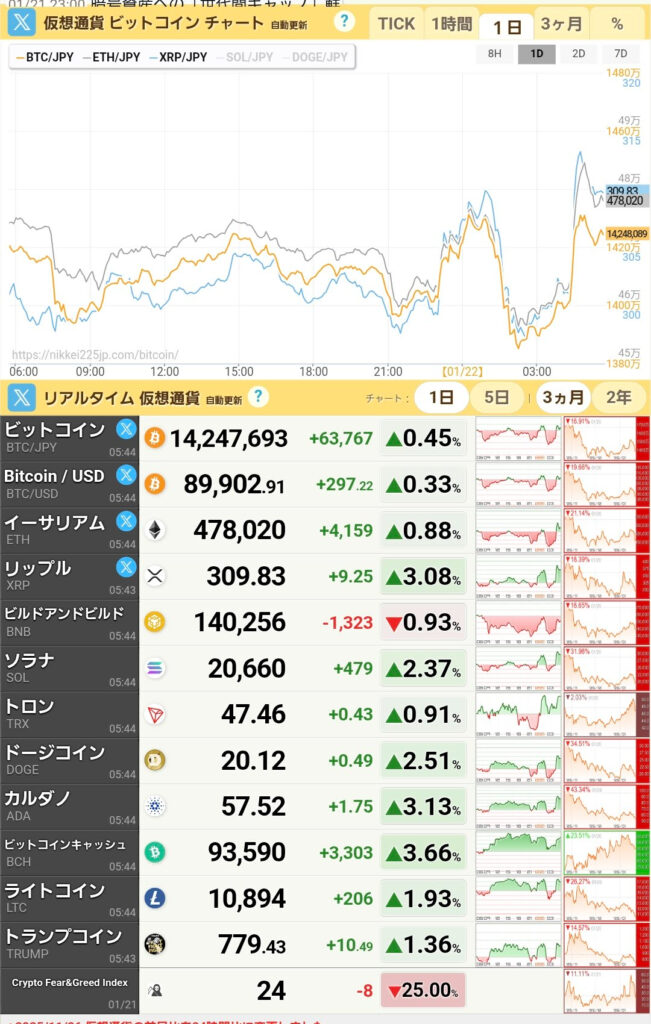Set mini-chart period to 5日
Viewport: 651px width, 1024px height.
(498, 397)
